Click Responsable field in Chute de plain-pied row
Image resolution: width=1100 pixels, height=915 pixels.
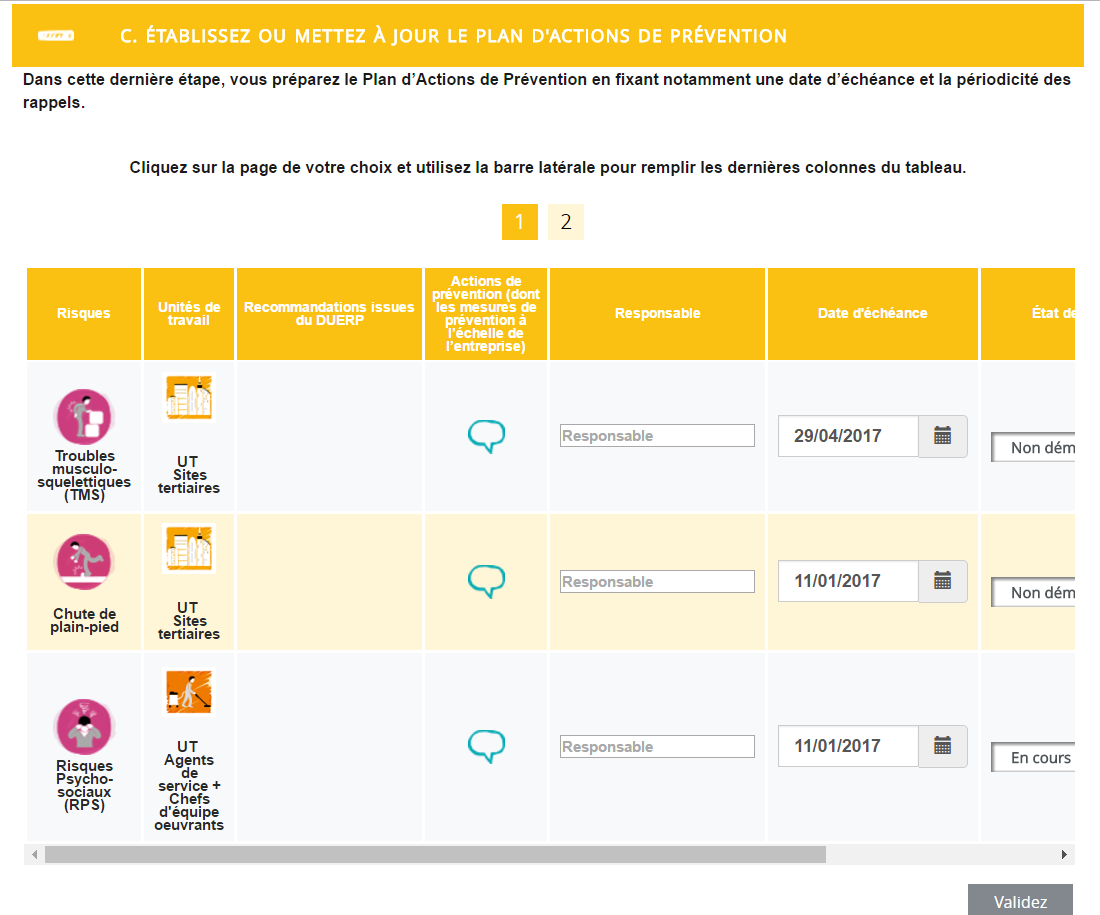pos(657,582)
